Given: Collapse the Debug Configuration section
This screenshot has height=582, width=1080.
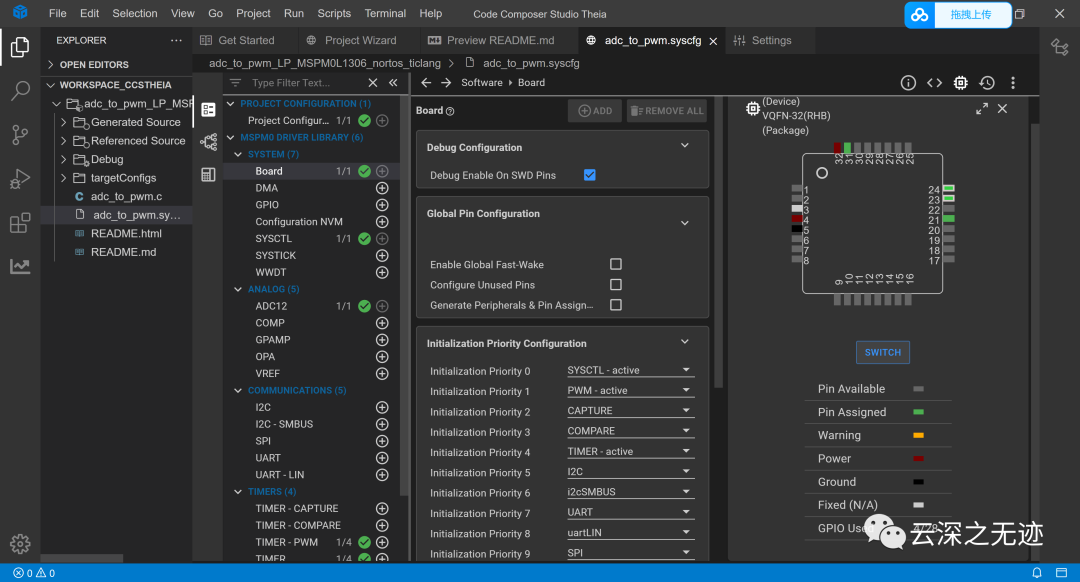Looking at the screenshot, I should point(685,146).
